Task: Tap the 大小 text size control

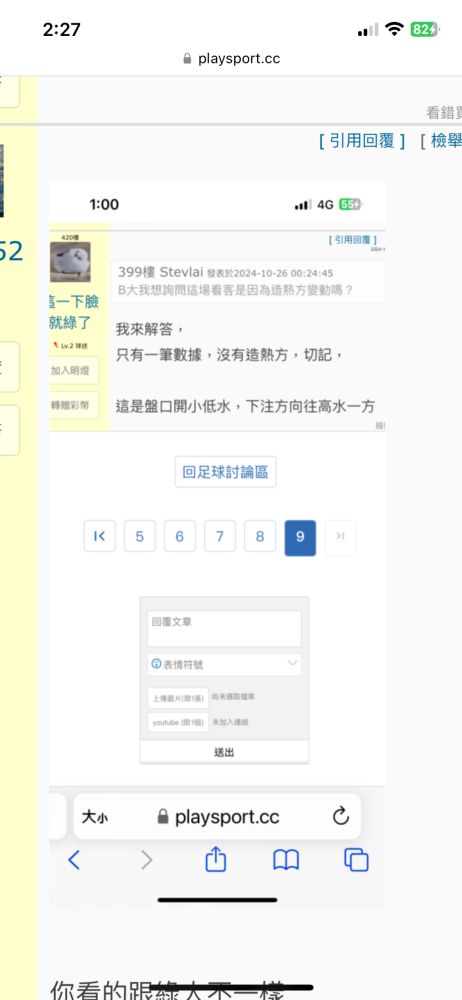Action: point(94,817)
